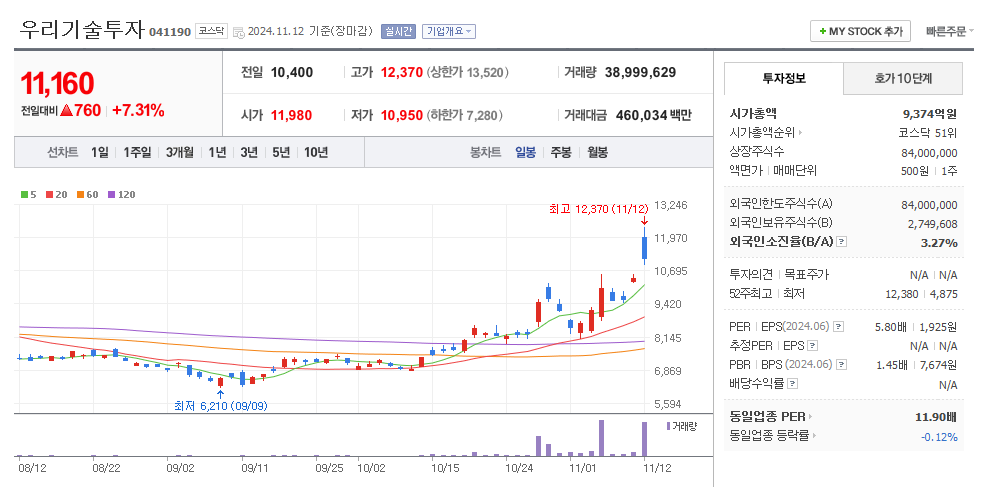The width and height of the screenshot is (990, 487).
Task: Select the 1년 line chart
Action: pos(217,152)
